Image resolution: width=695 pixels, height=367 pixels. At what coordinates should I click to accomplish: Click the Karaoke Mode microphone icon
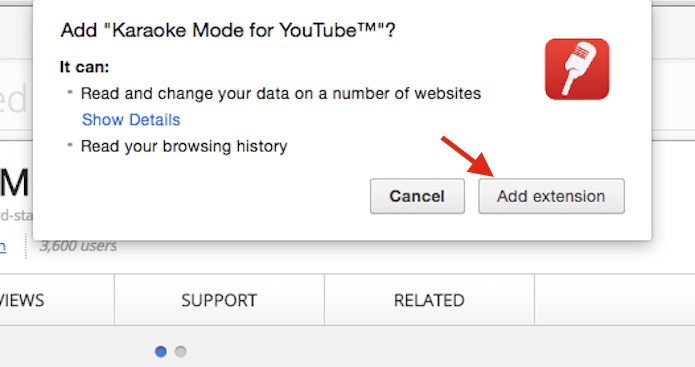coord(577,69)
